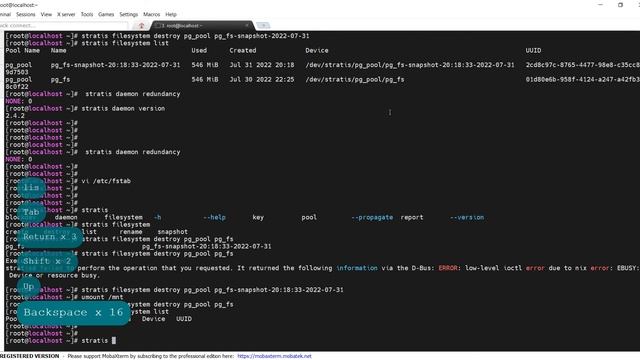Click the 'Used' column header
The height and width of the screenshot is (360, 640).
(199, 51)
